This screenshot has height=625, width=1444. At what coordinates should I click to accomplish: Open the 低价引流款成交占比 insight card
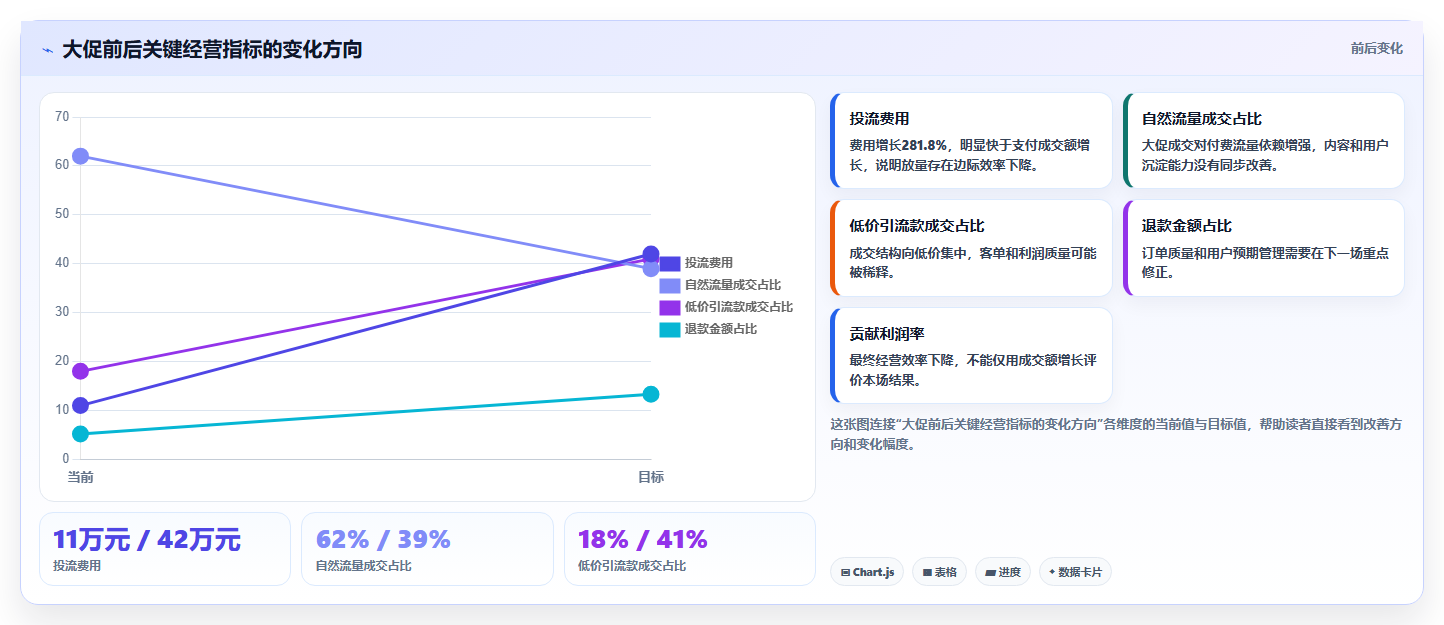[971, 248]
